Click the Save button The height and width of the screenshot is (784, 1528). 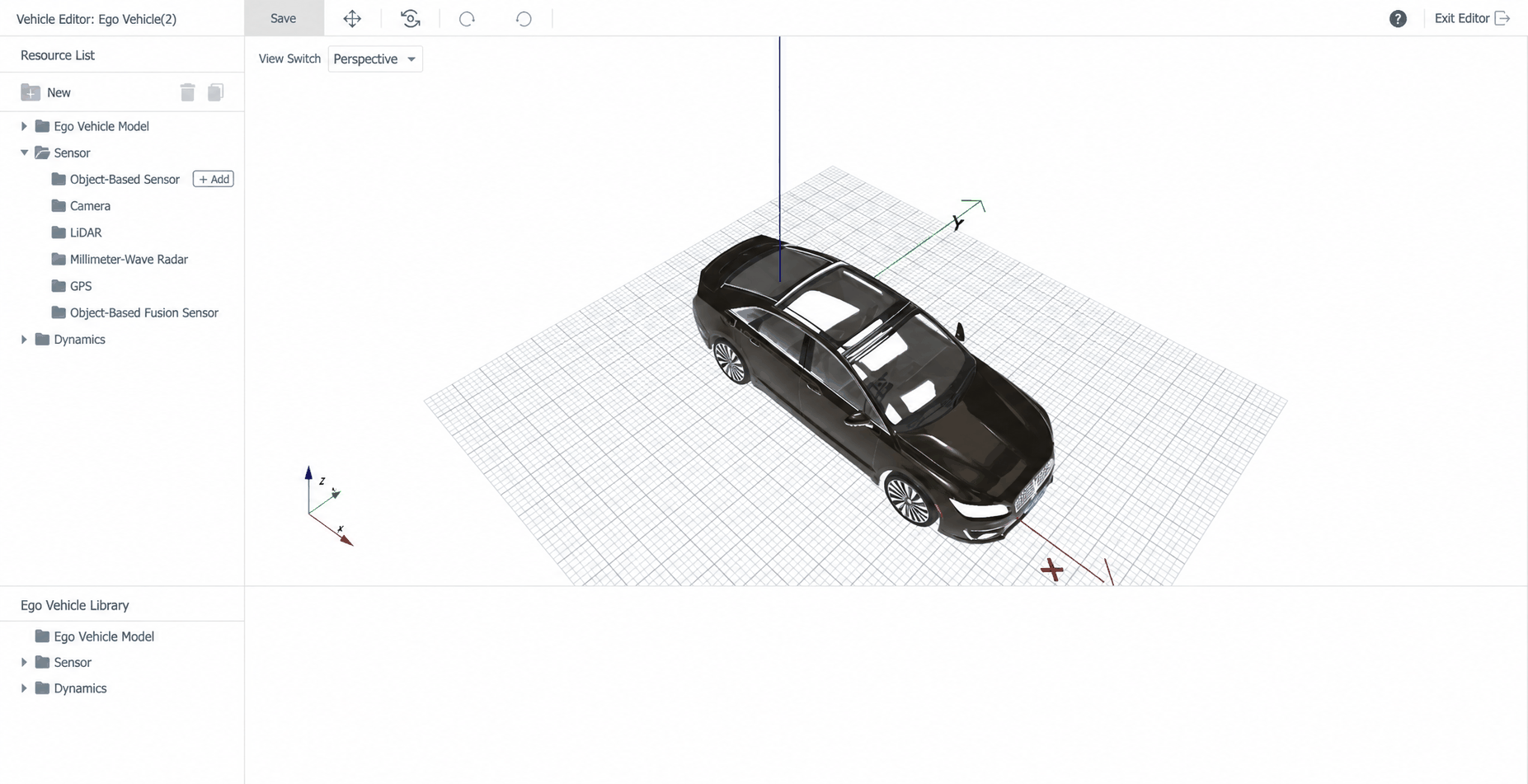[x=284, y=18]
